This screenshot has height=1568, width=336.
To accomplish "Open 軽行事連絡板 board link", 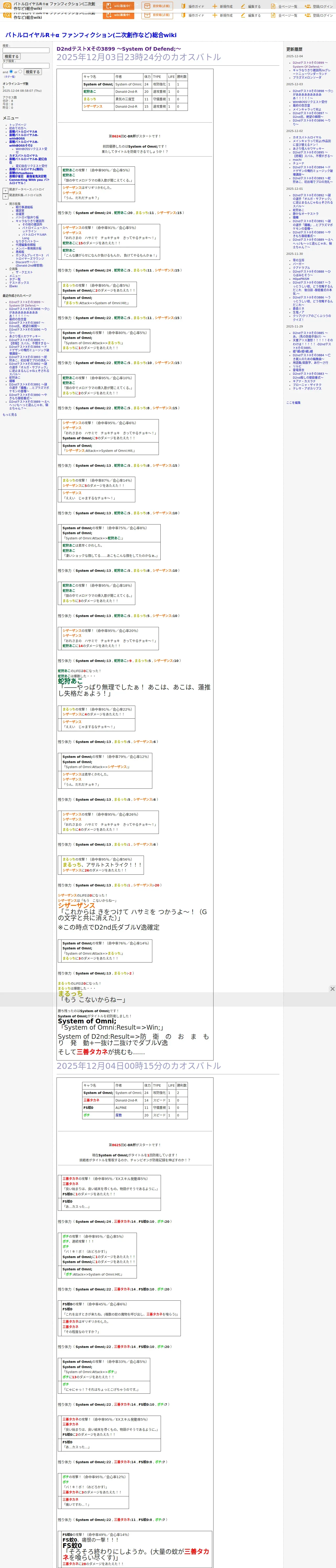I will tap(24, 207).
